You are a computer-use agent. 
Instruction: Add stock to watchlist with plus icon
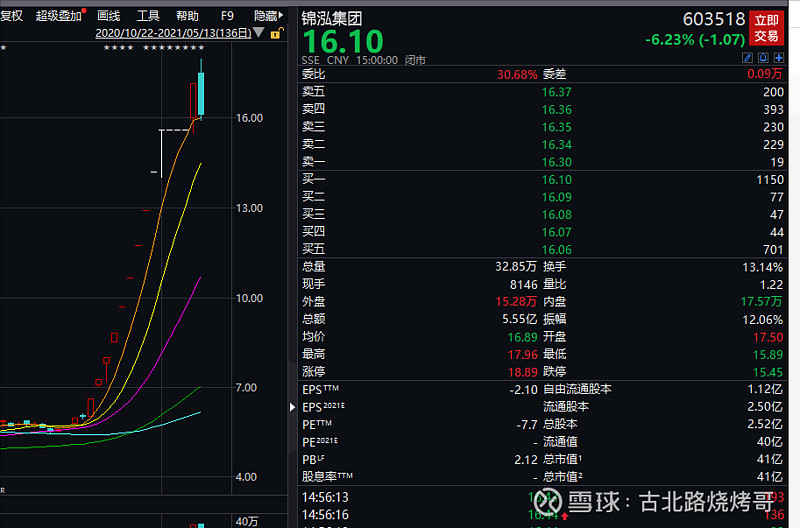(x=779, y=58)
